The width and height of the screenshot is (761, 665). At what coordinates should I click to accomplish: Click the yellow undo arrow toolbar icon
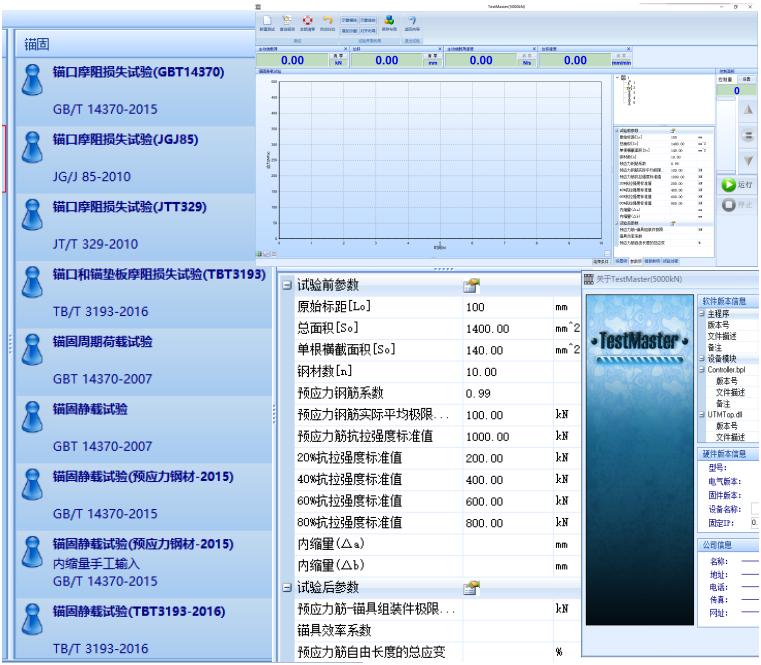click(328, 20)
